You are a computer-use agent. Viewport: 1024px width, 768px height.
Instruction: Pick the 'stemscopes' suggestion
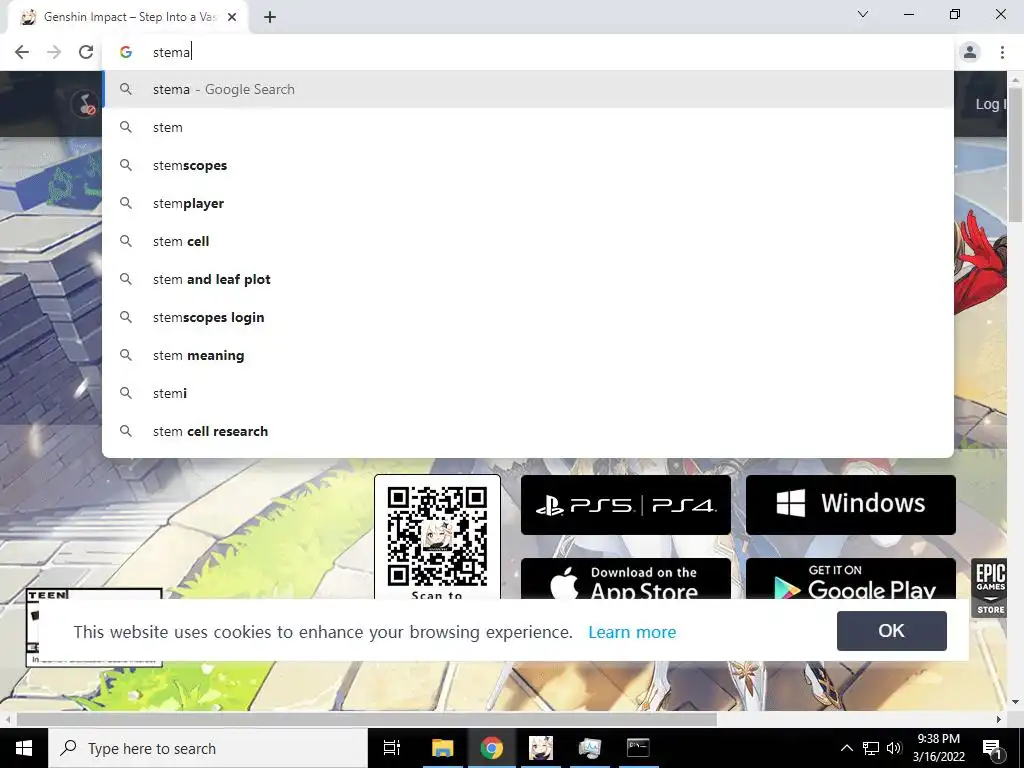[528, 165]
